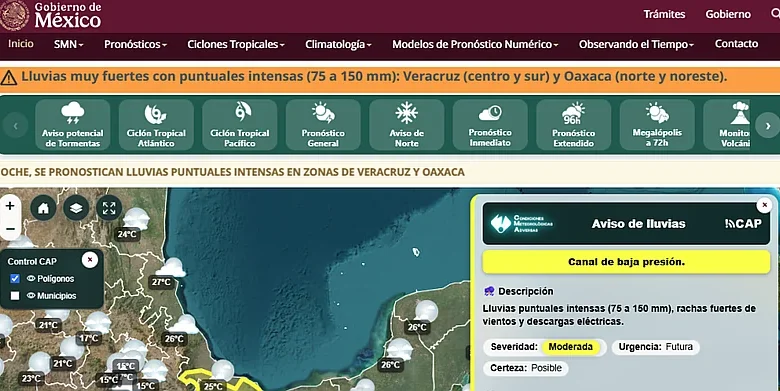Image resolution: width=780 pixels, height=391 pixels.
Task: Open Ciclón Tropical Pacífico card
Action: [x=240, y=125]
